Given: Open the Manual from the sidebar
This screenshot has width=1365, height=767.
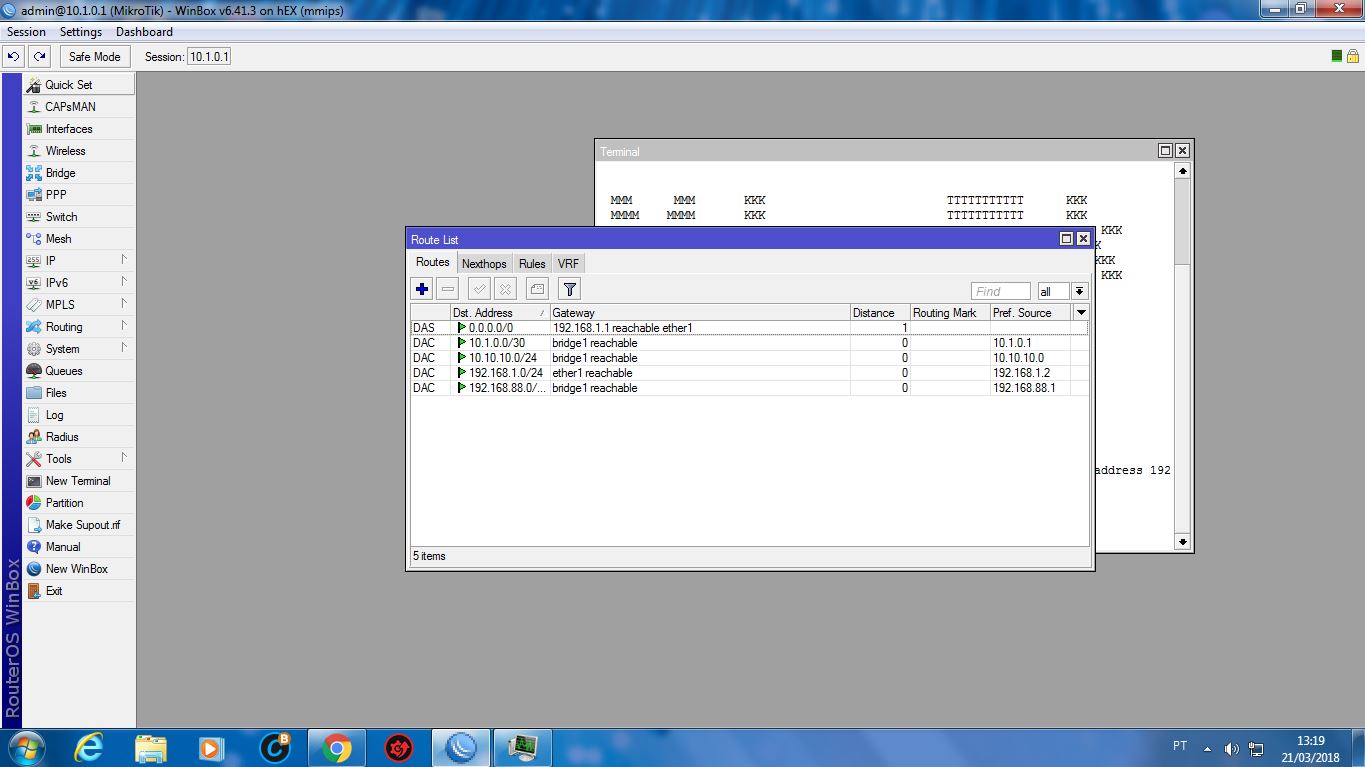Looking at the screenshot, I should click(79, 547).
